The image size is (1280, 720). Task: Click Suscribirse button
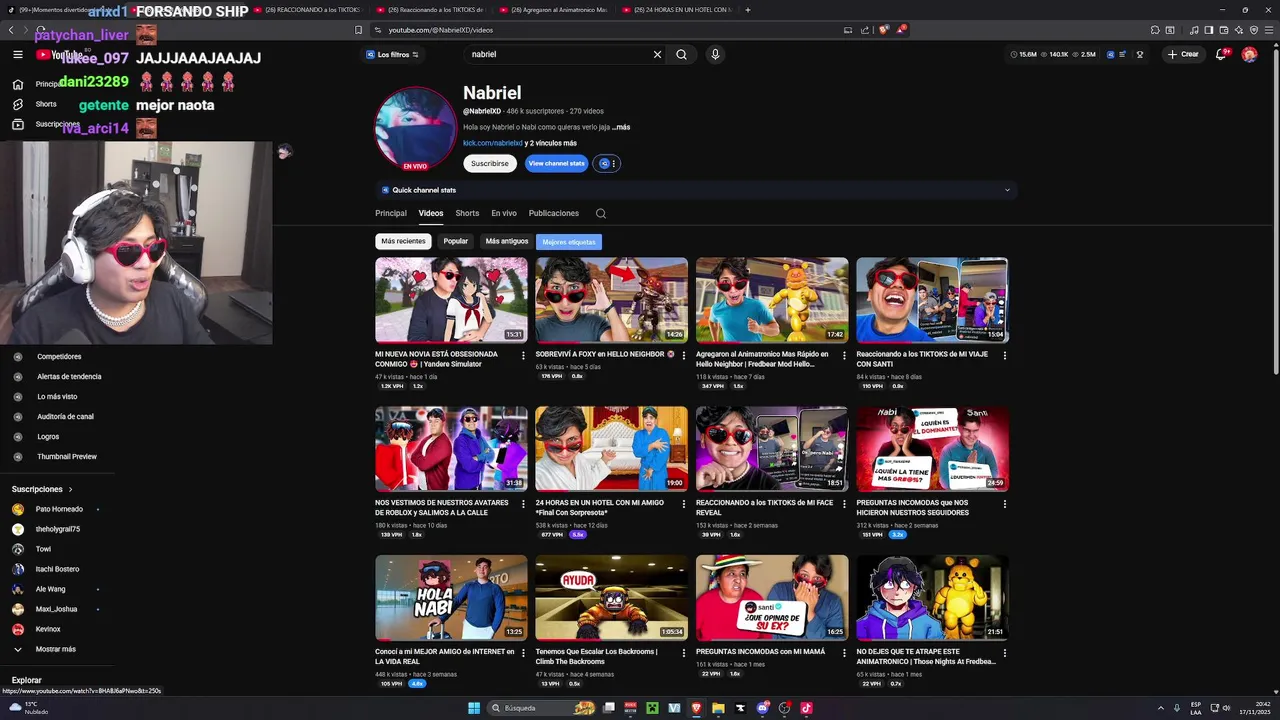click(x=490, y=163)
